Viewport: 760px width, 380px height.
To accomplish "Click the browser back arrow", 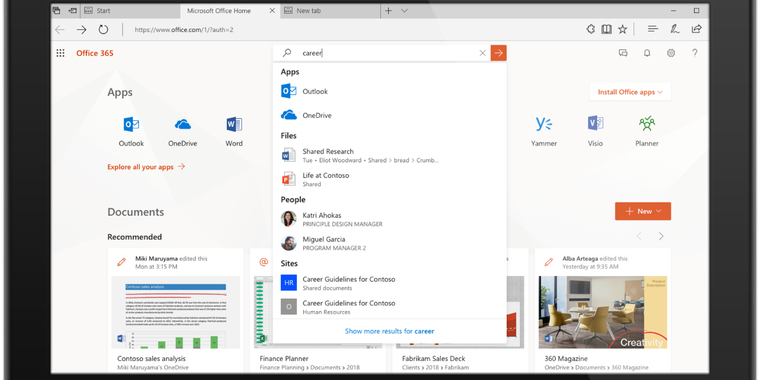I will pos(60,30).
